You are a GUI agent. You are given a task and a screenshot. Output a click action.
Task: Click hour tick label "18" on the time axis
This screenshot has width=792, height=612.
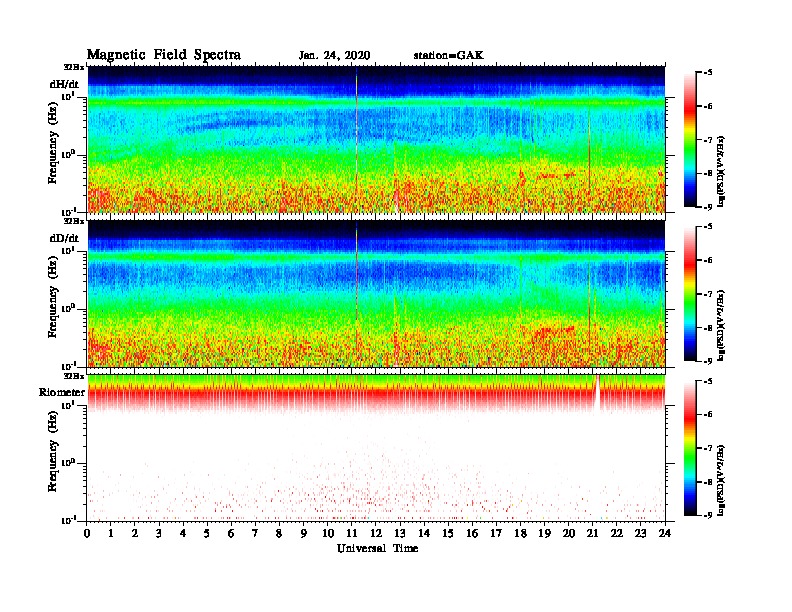click(x=520, y=533)
